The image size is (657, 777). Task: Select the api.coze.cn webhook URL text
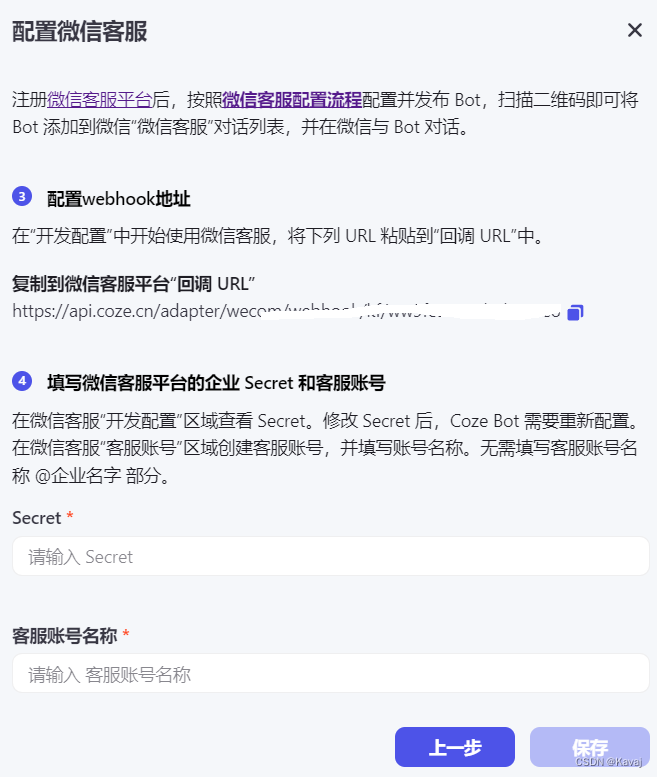286,312
